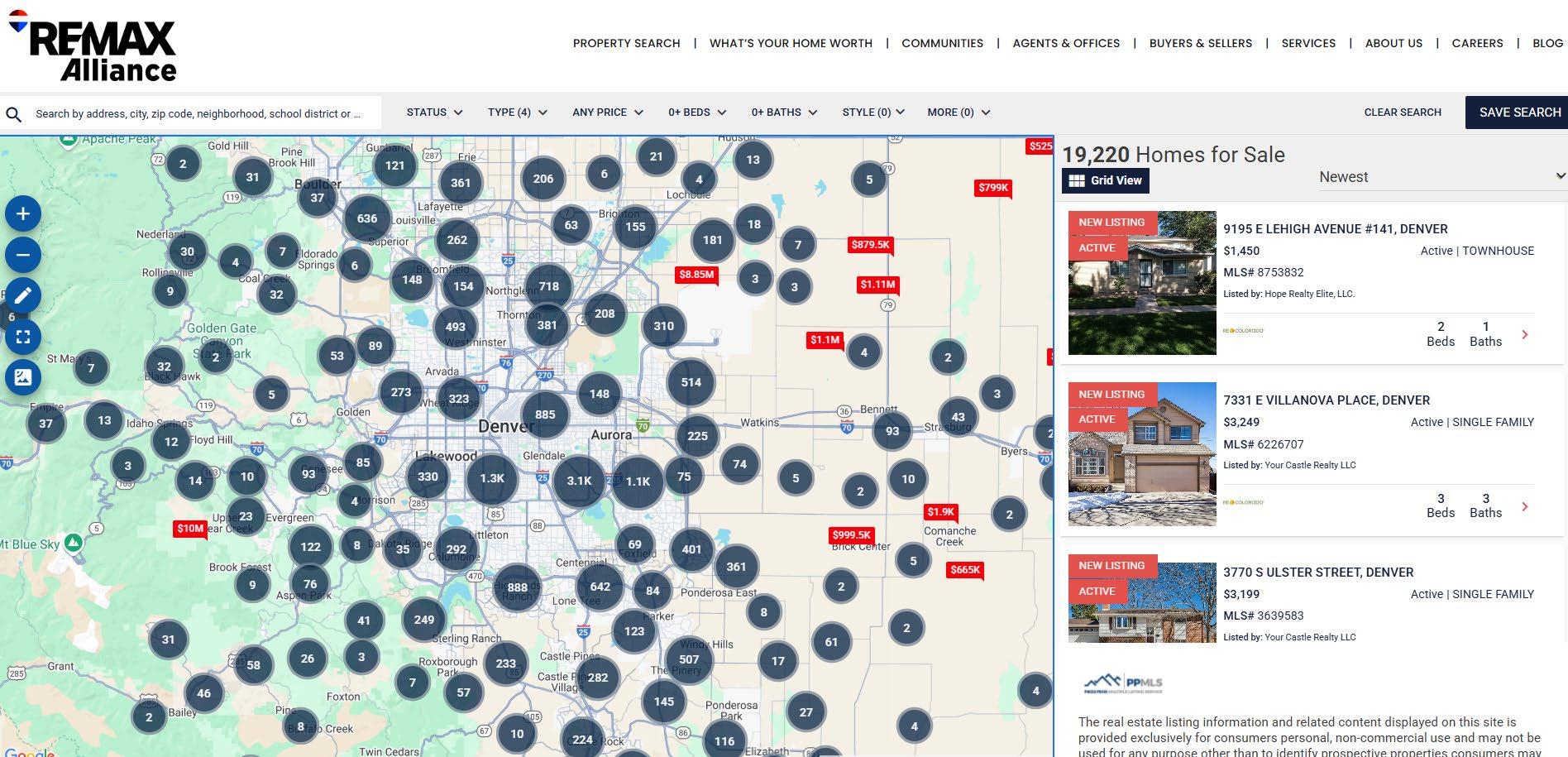Open the $999.5K price marker
Image resolution: width=1568 pixels, height=757 pixels.
(852, 535)
